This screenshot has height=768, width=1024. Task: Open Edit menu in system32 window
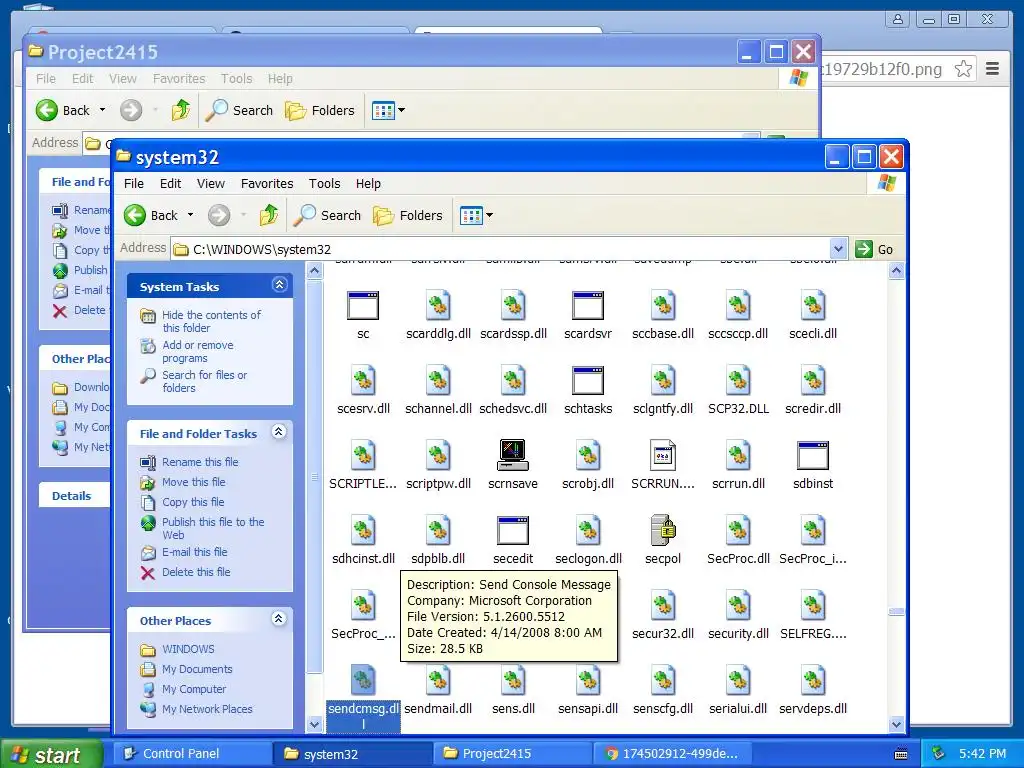[x=170, y=184]
